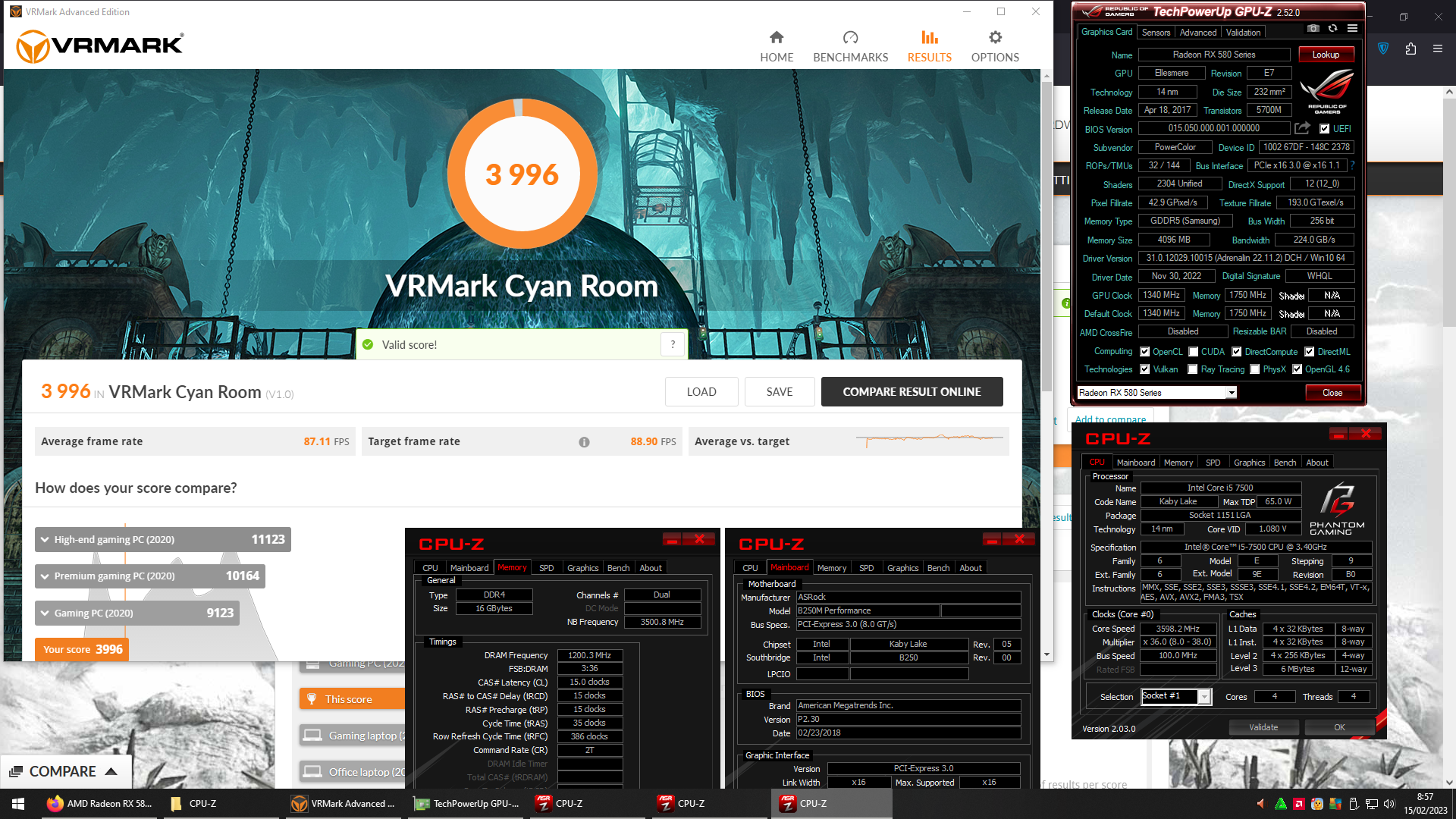
Task: Switch to Firefox AMD Radeon taskbar item
Action: coord(99,804)
